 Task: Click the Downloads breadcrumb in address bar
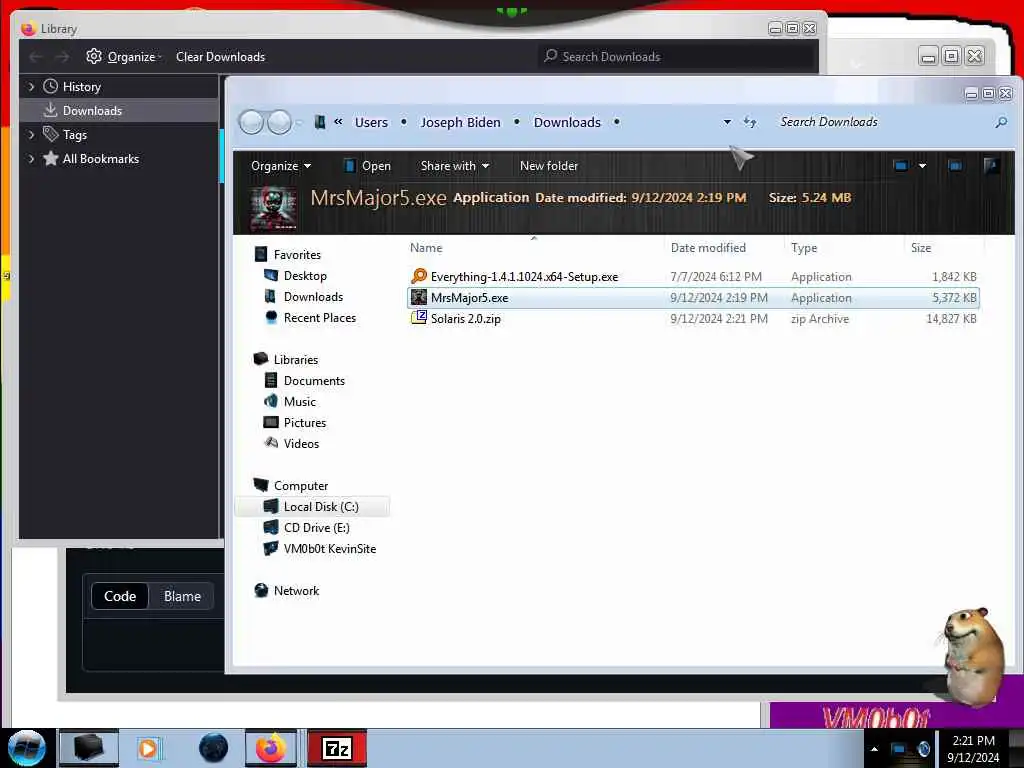click(x=567, y=122)
